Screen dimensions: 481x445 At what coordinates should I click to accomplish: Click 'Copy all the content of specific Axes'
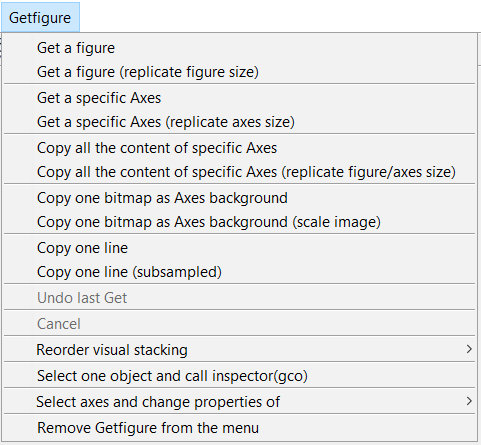tap(240, 148)
